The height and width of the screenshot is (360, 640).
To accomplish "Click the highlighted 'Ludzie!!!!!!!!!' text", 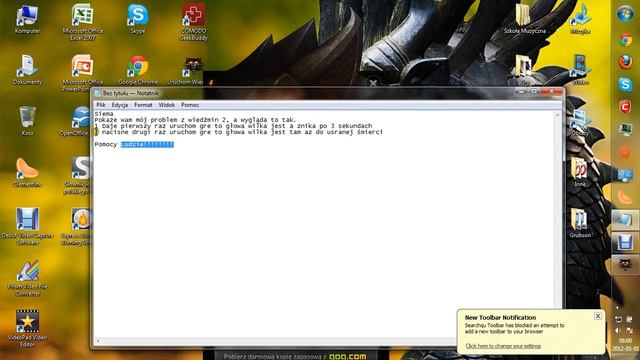I will point(147,144).
